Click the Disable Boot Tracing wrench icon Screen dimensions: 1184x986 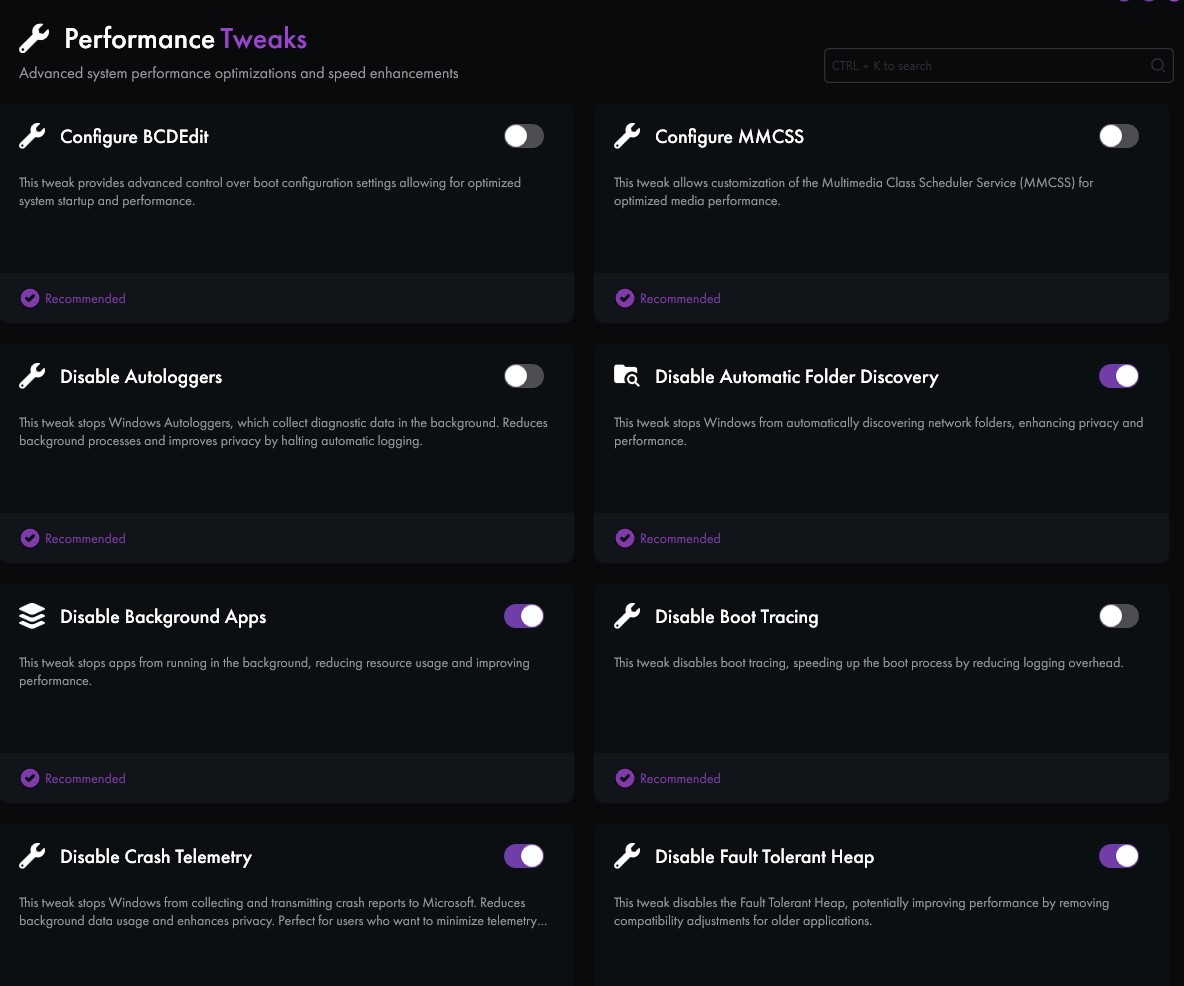coord(627,616)
